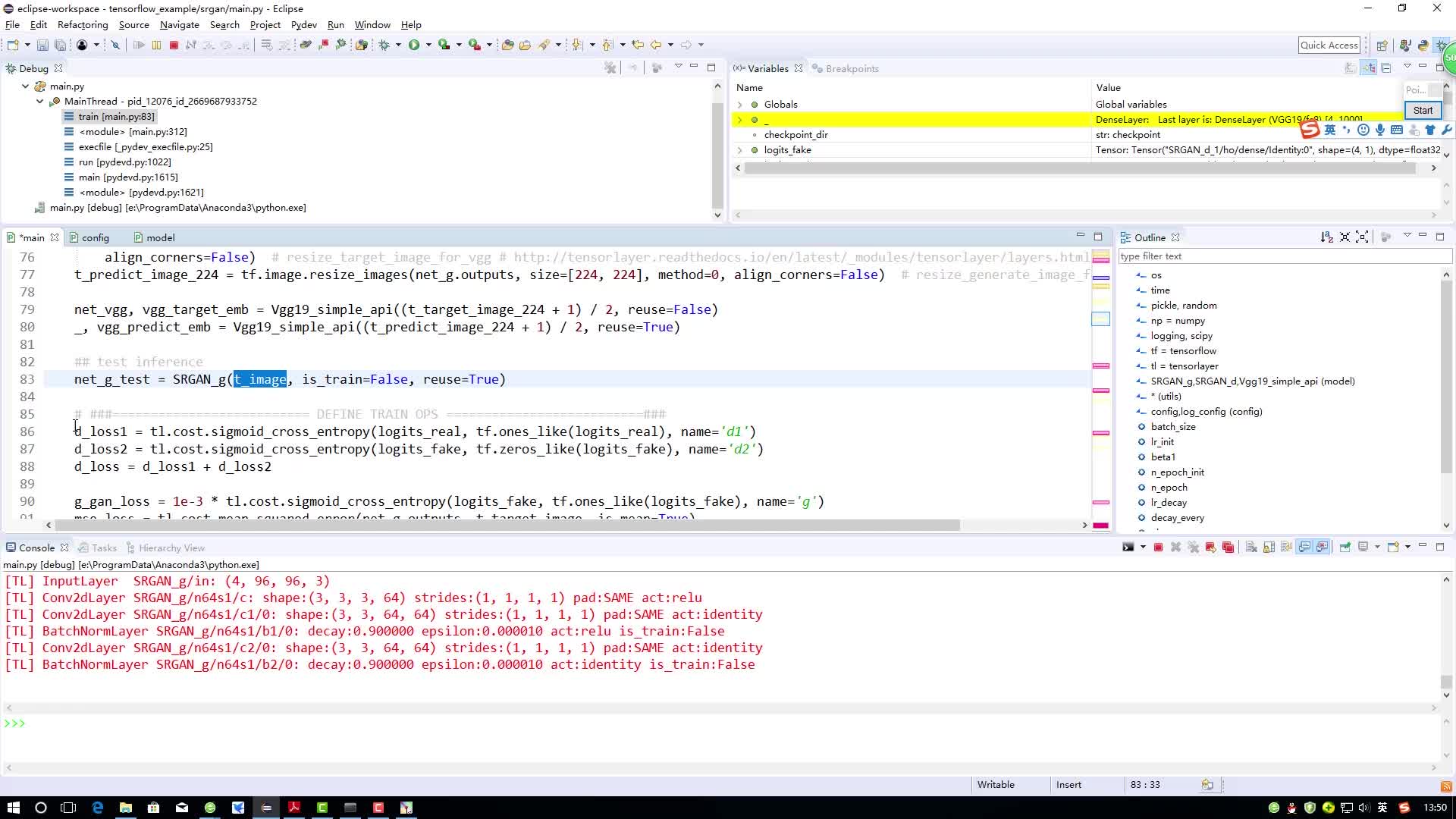The width and height of the screenshot is (1456, 819).
Task: Expand the logits_fake variable row
Action: [x=739, y=150]
